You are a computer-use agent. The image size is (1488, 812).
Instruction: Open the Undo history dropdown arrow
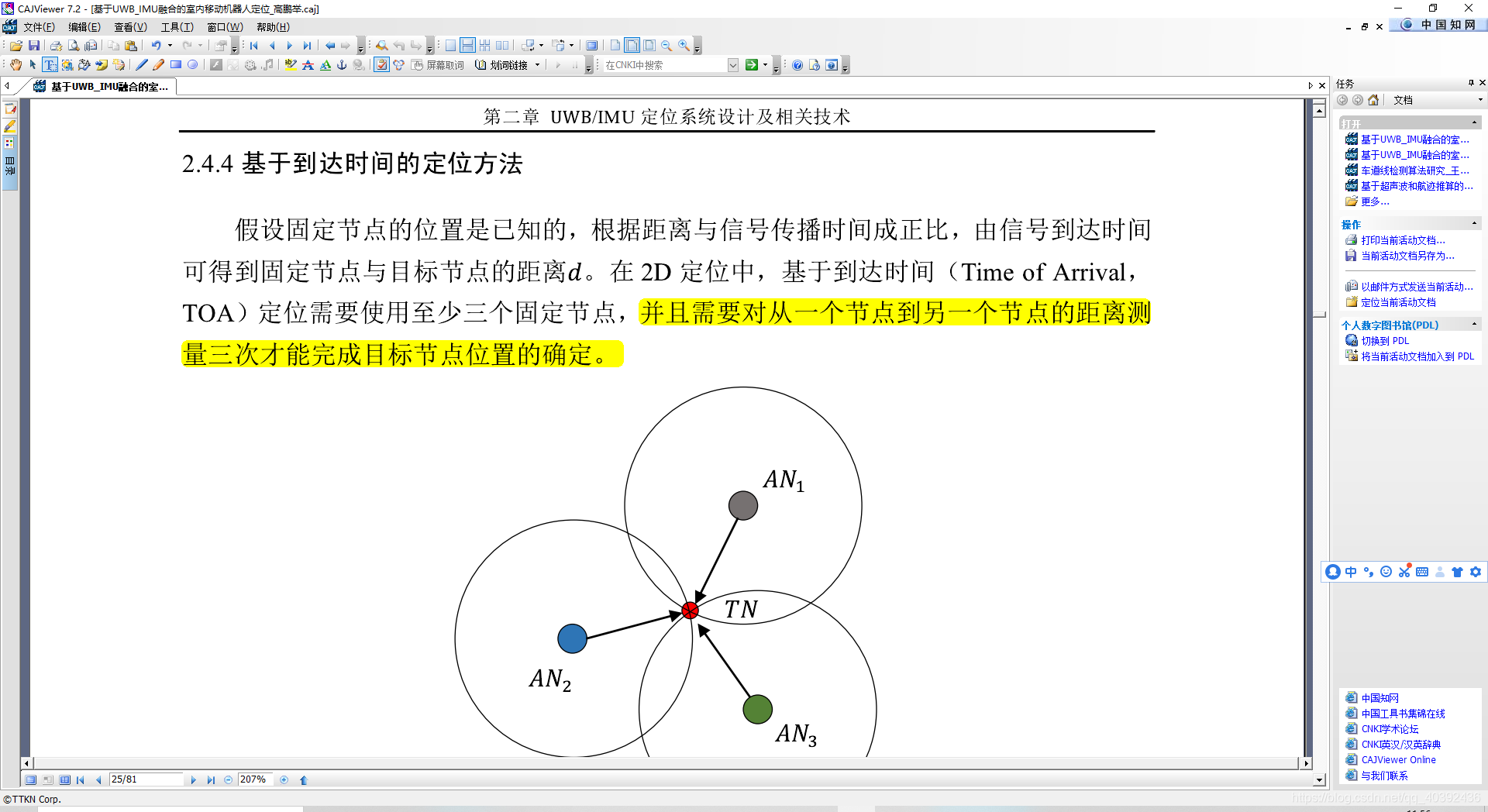(170, 46)
